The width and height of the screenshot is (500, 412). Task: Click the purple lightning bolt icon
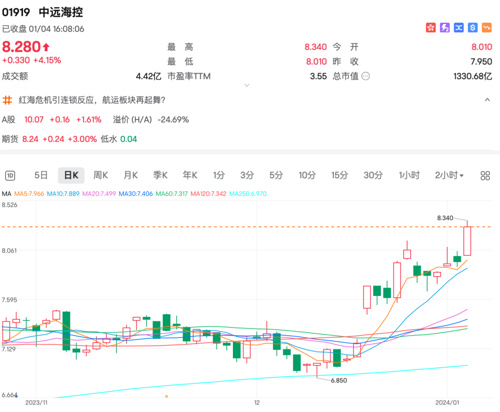[x=445, y=27]
